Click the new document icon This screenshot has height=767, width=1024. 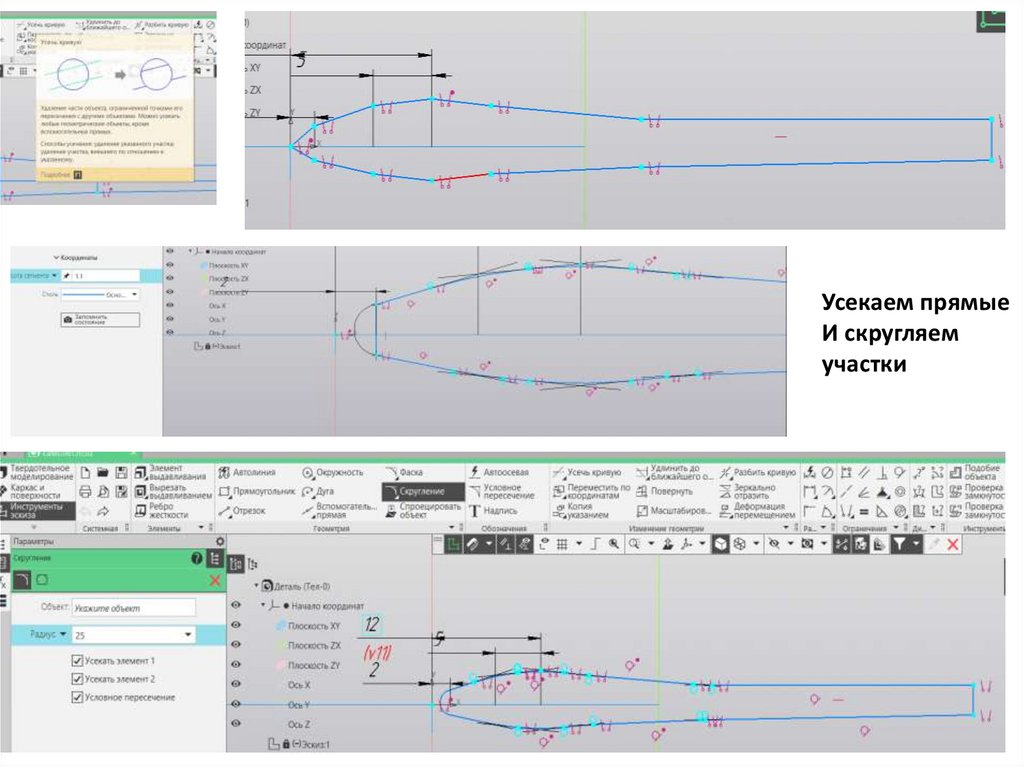(86, 472)
